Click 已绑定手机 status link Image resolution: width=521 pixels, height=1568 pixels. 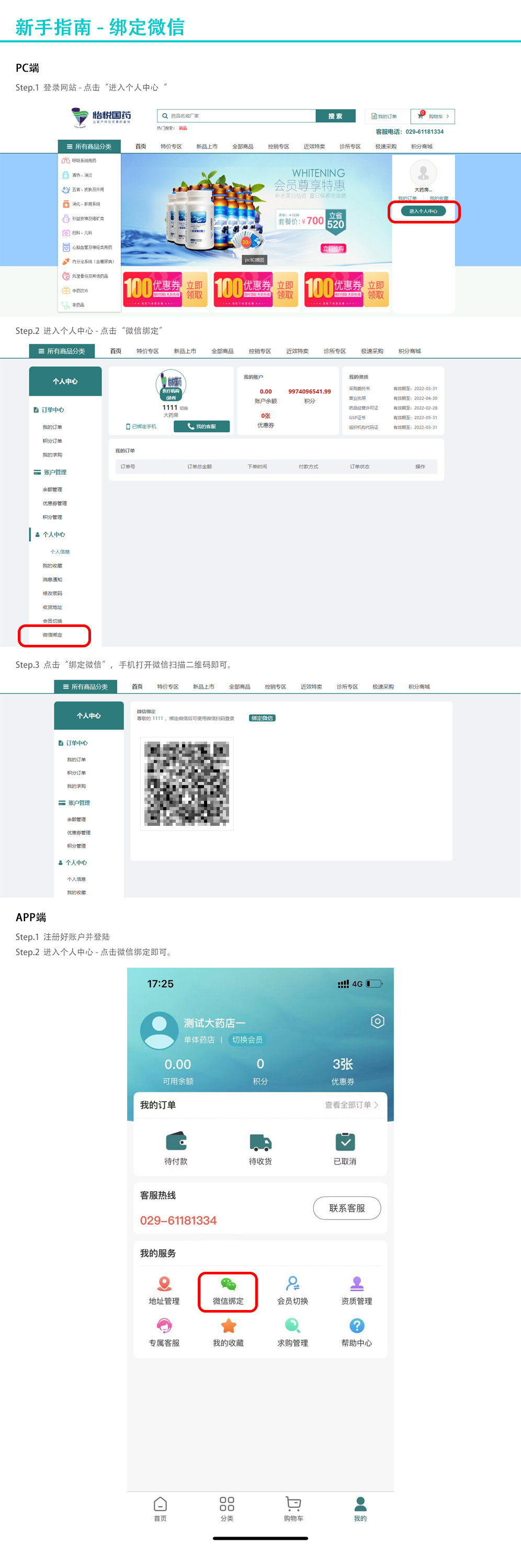[x=141, y=427]
